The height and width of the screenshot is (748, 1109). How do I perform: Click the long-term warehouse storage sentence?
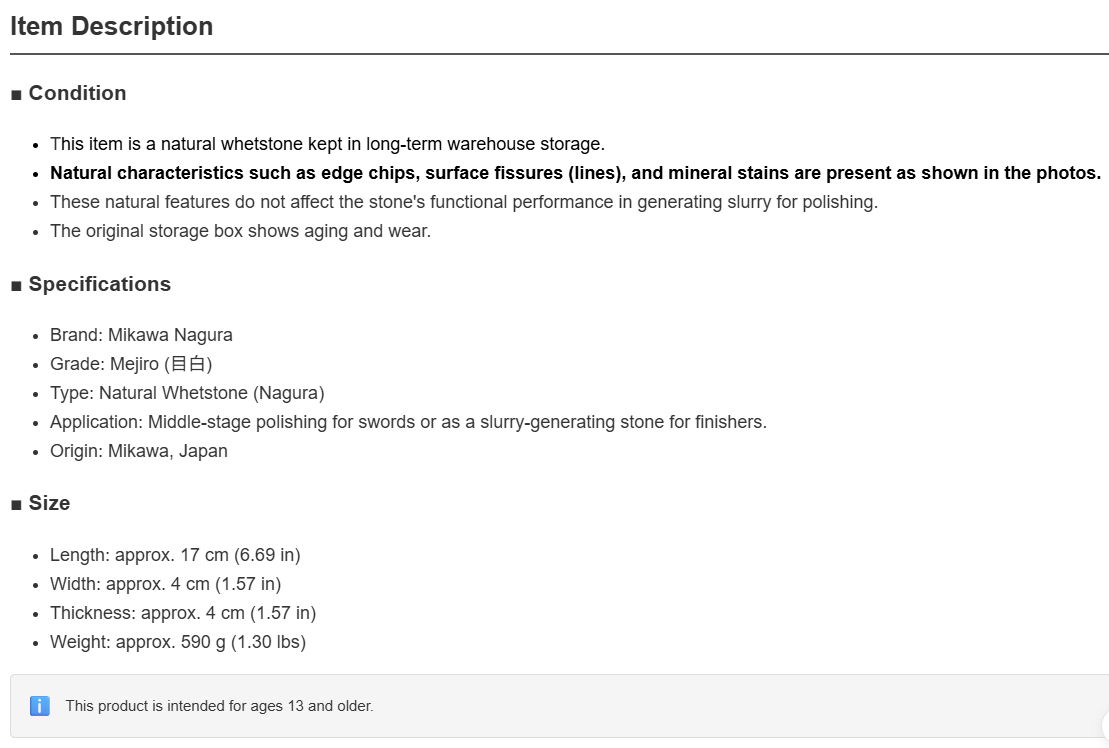coord(327,144)
